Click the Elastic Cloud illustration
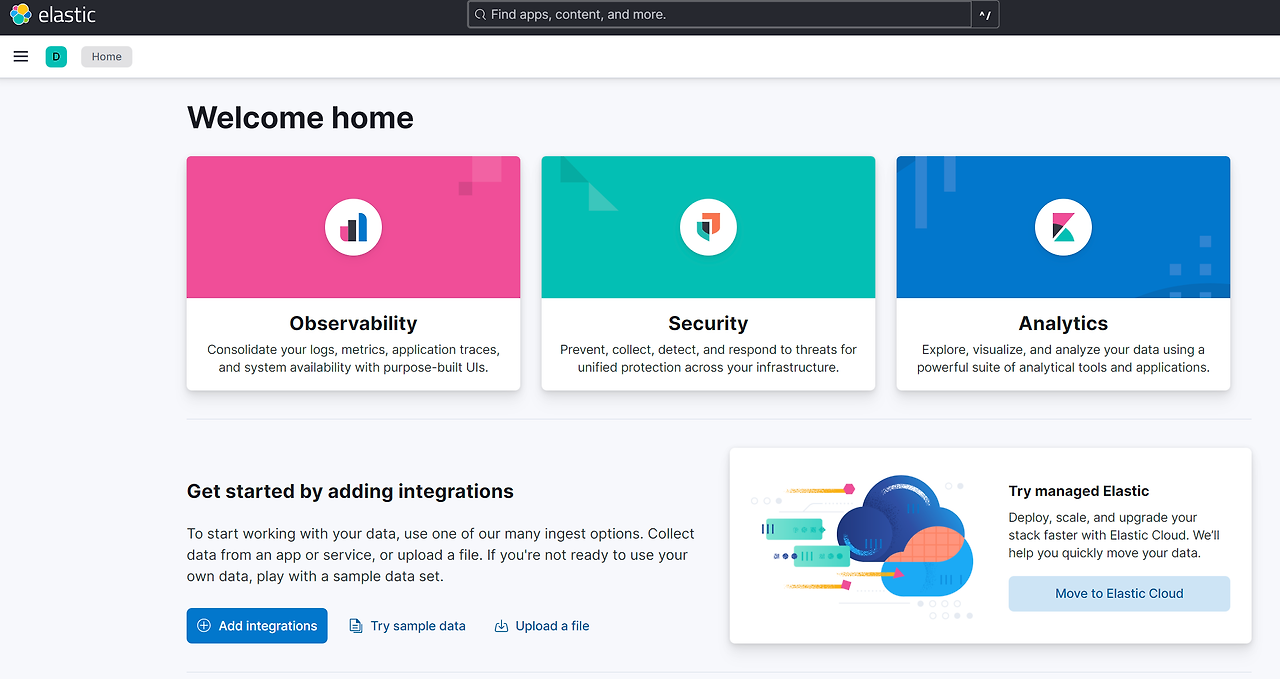1280x679 pixels. (x=860, y=546)
